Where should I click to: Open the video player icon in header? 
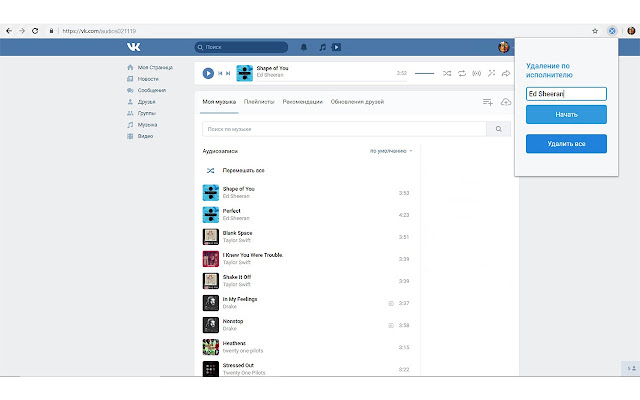point(336,47)
